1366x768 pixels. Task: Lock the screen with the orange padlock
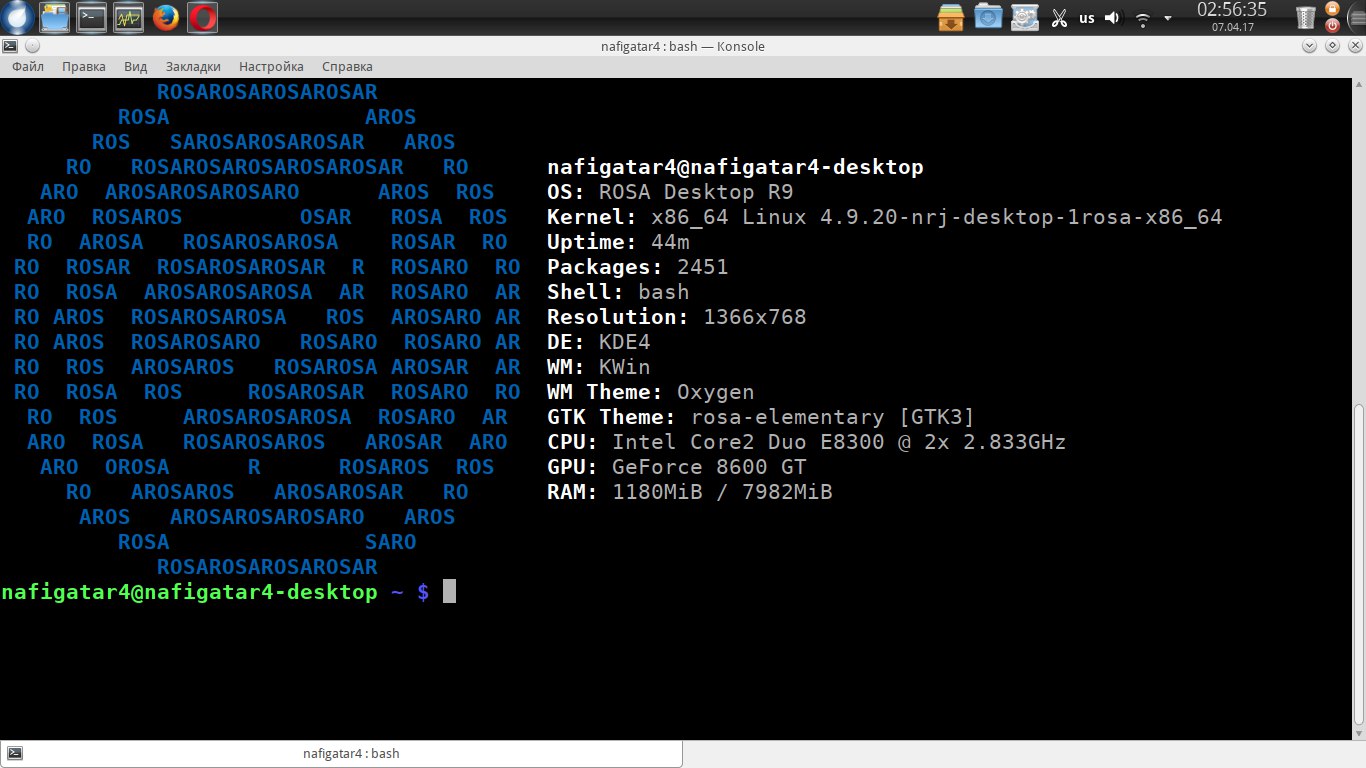point(1332,8)
